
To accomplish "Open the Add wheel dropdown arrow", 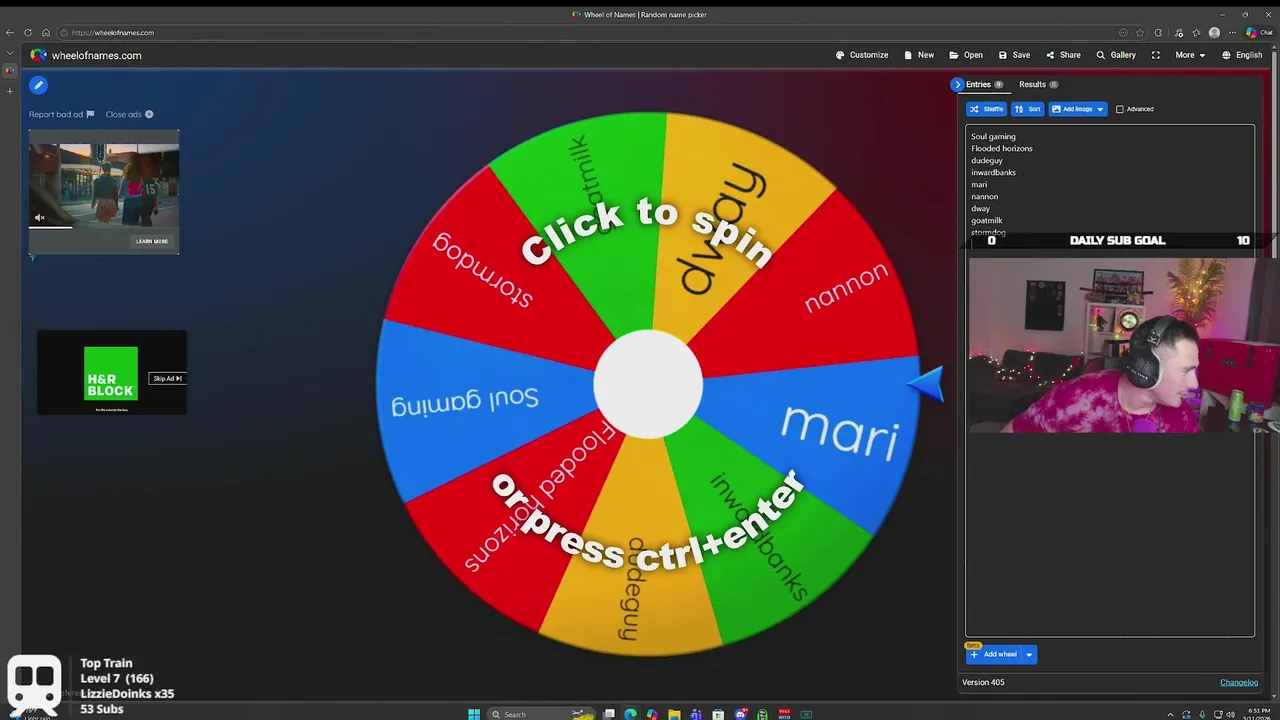I will [x=1029, y=655].
